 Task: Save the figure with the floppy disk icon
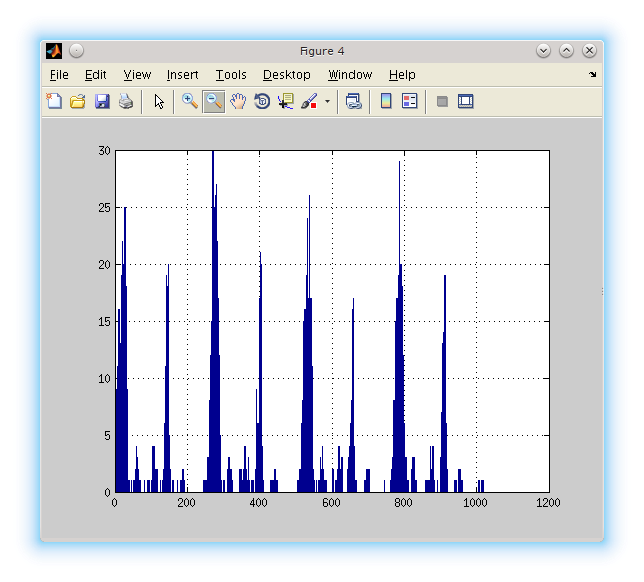point(102,101)
